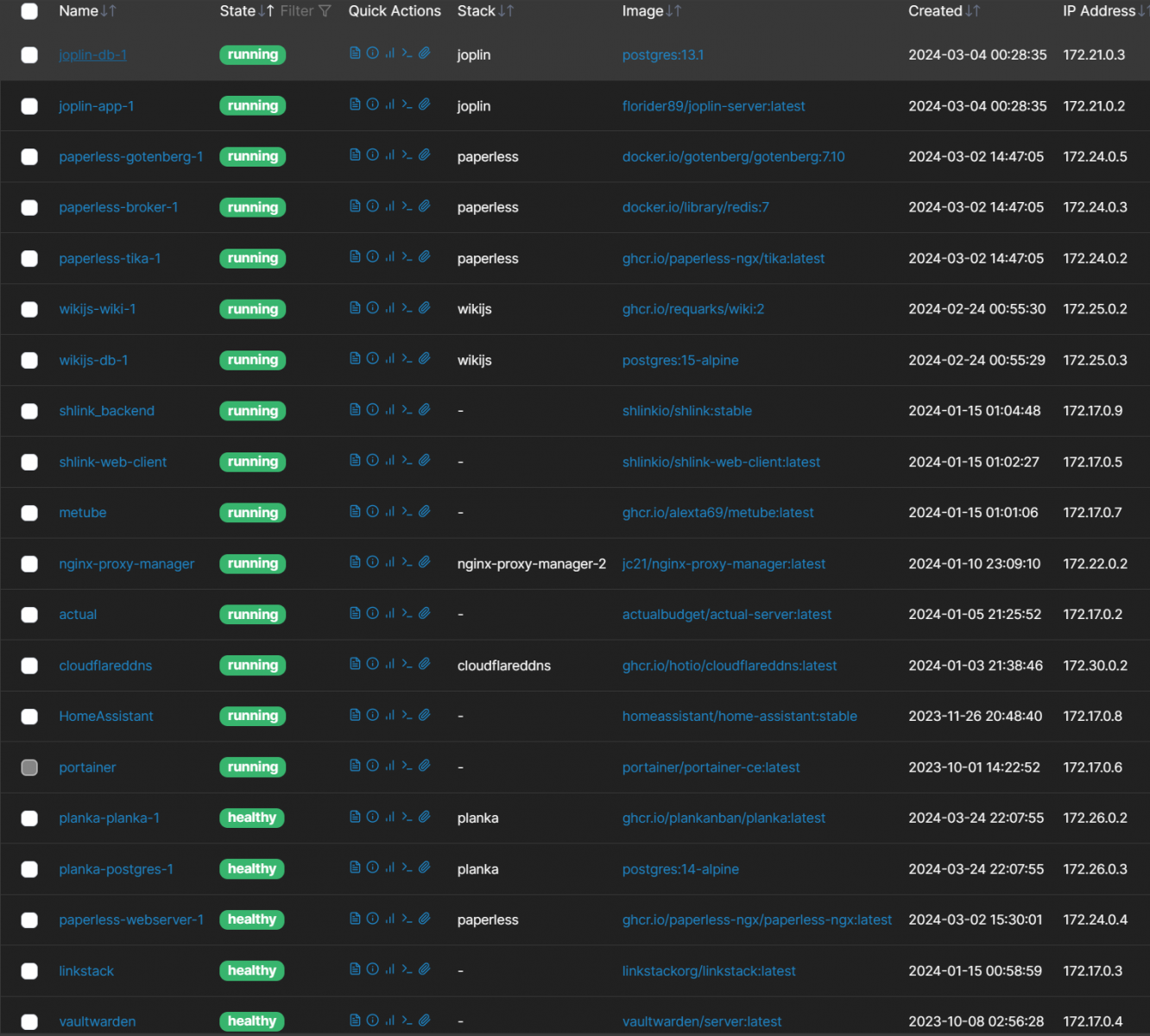Open the ghcr.io/requarks/wiki:2 image link

pyautogui.click(x=693, y=309)
